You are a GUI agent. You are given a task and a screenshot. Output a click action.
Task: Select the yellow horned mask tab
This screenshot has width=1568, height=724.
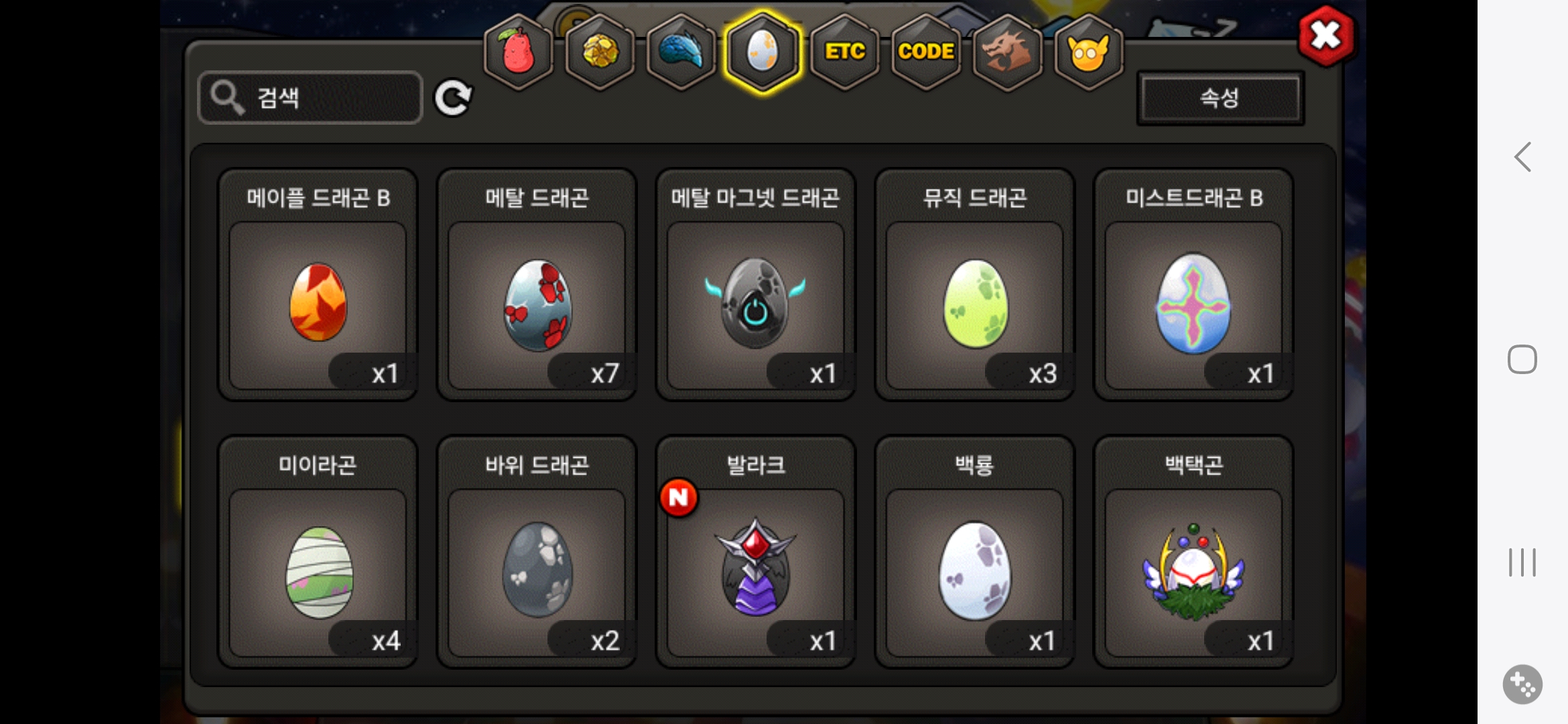click(x=1088, y=52)
